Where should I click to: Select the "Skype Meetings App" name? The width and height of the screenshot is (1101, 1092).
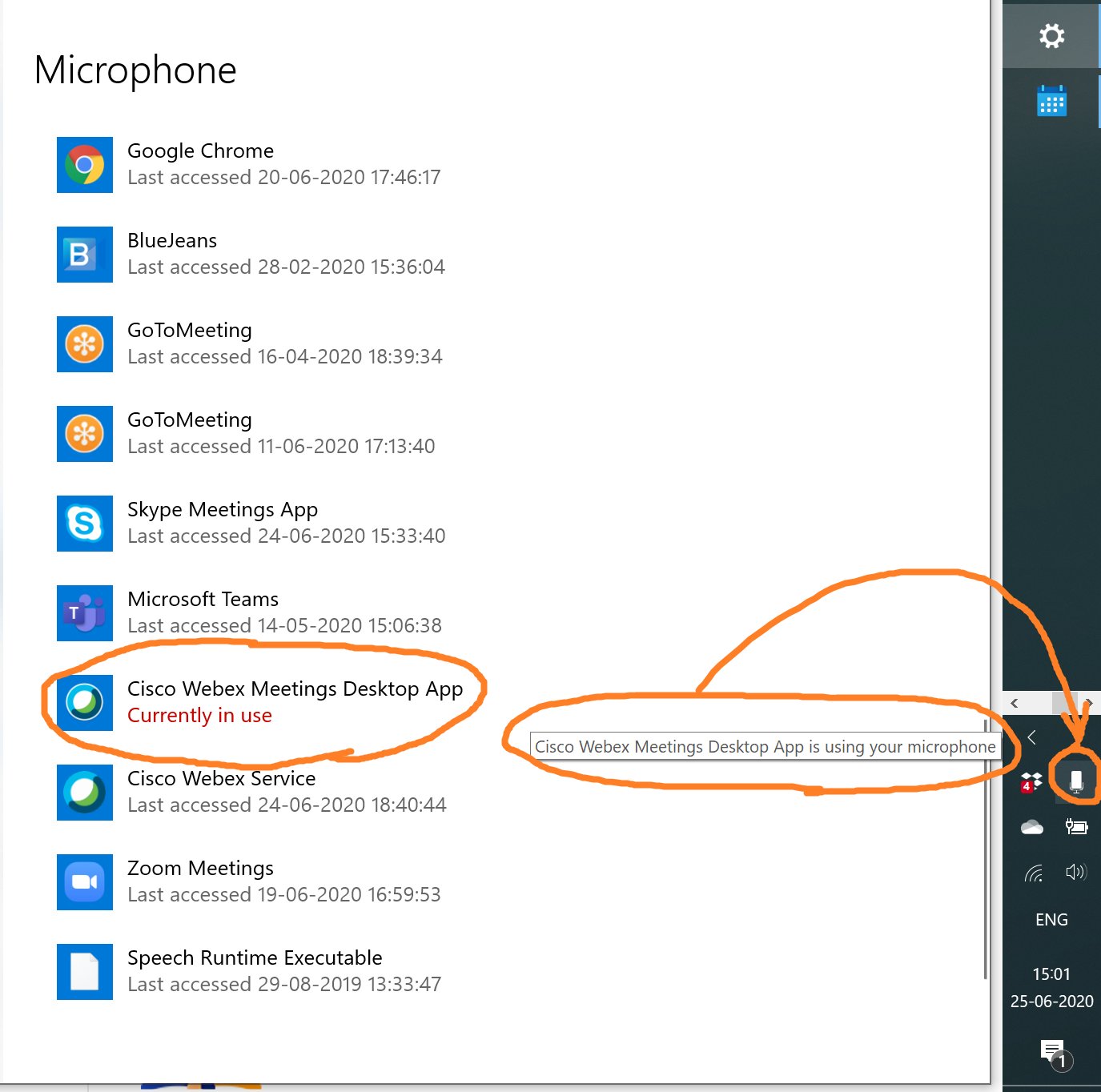223,510
